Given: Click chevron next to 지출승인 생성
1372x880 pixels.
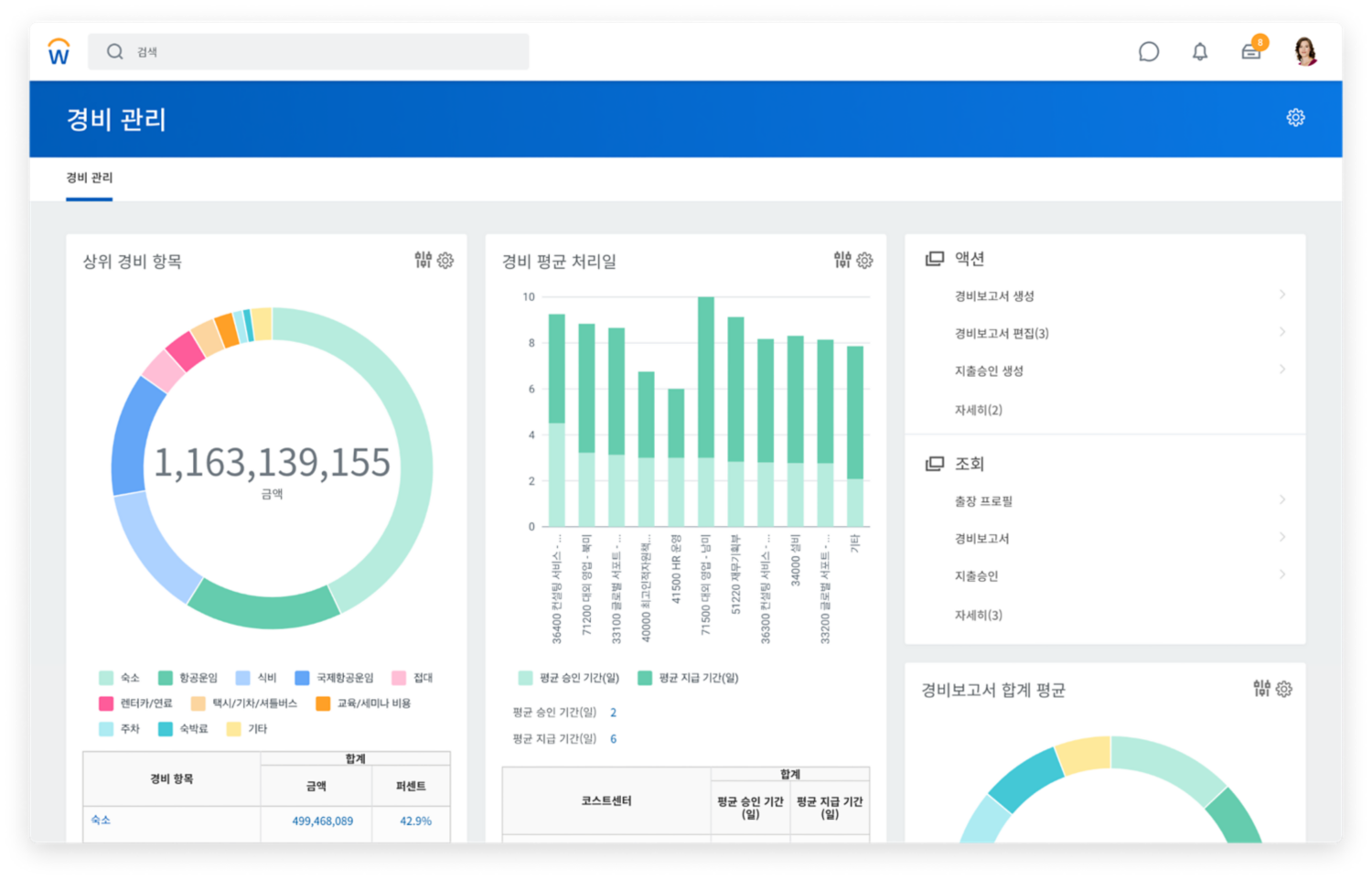Looking at the screenshot, I should [1282, 370].
